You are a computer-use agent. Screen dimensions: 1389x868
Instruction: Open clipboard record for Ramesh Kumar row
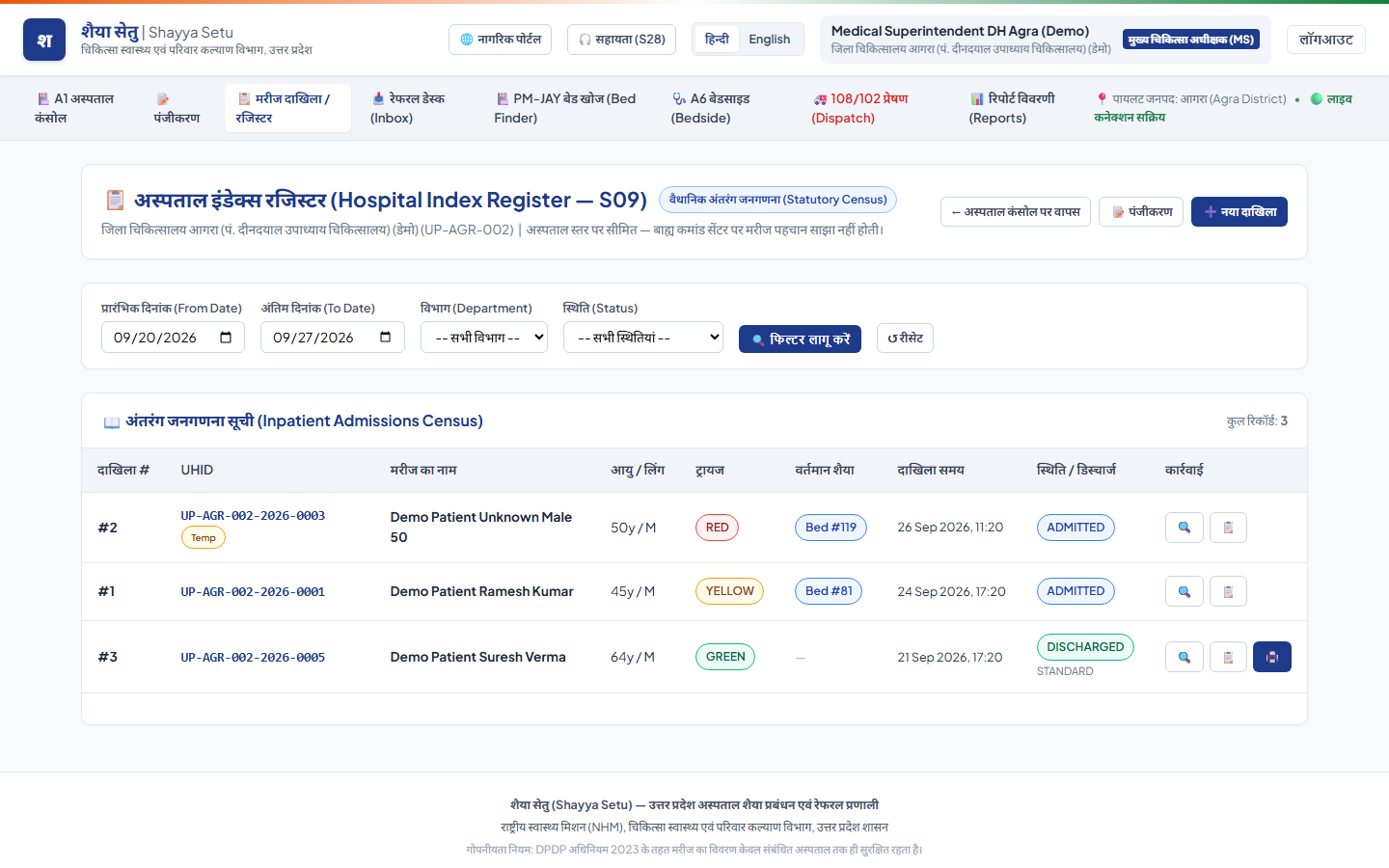click(1228, 591)
